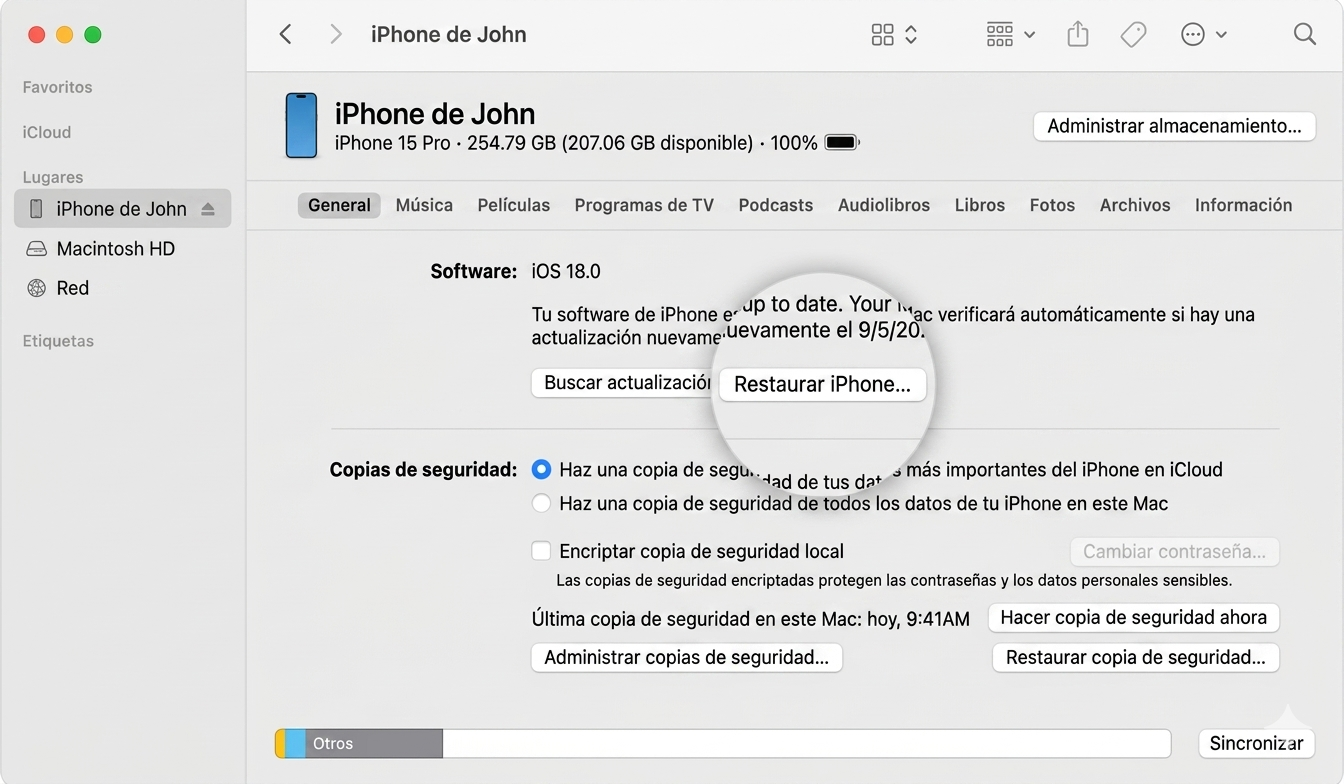
Task: Go forward with the right chevron
Action: point(336,34)
